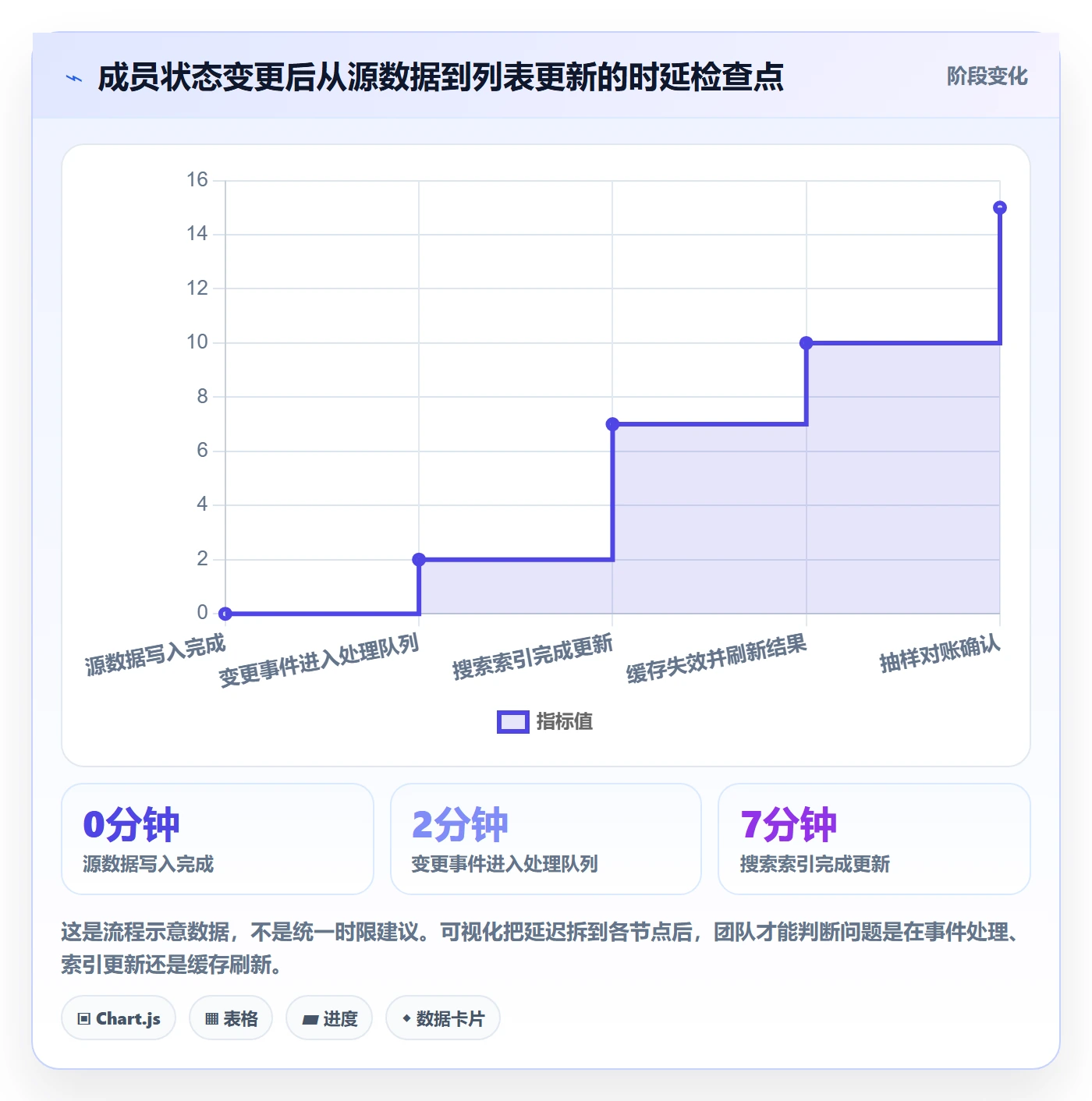
Task: Click the data point at value 10
Action: [807, 343]
